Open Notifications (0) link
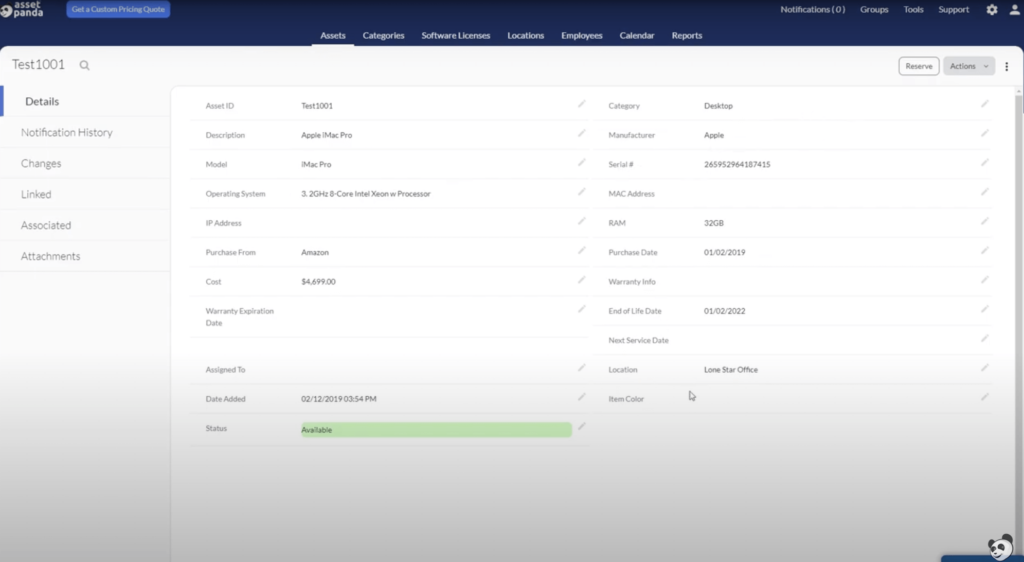This screenshot has width=1024, height=562. 812,10
